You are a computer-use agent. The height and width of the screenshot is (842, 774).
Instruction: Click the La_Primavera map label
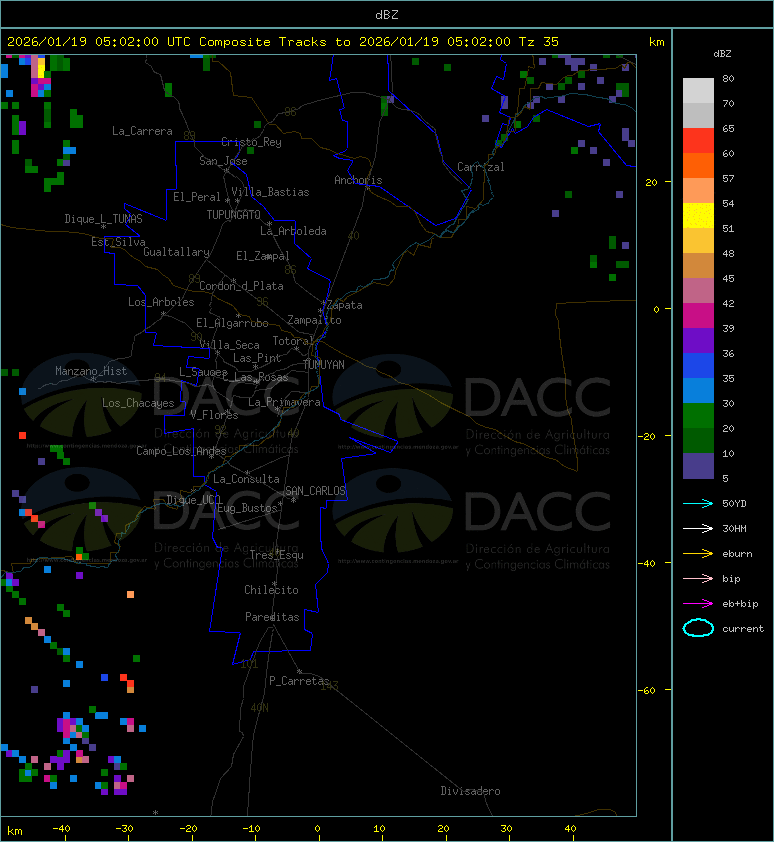click(284, 402)
